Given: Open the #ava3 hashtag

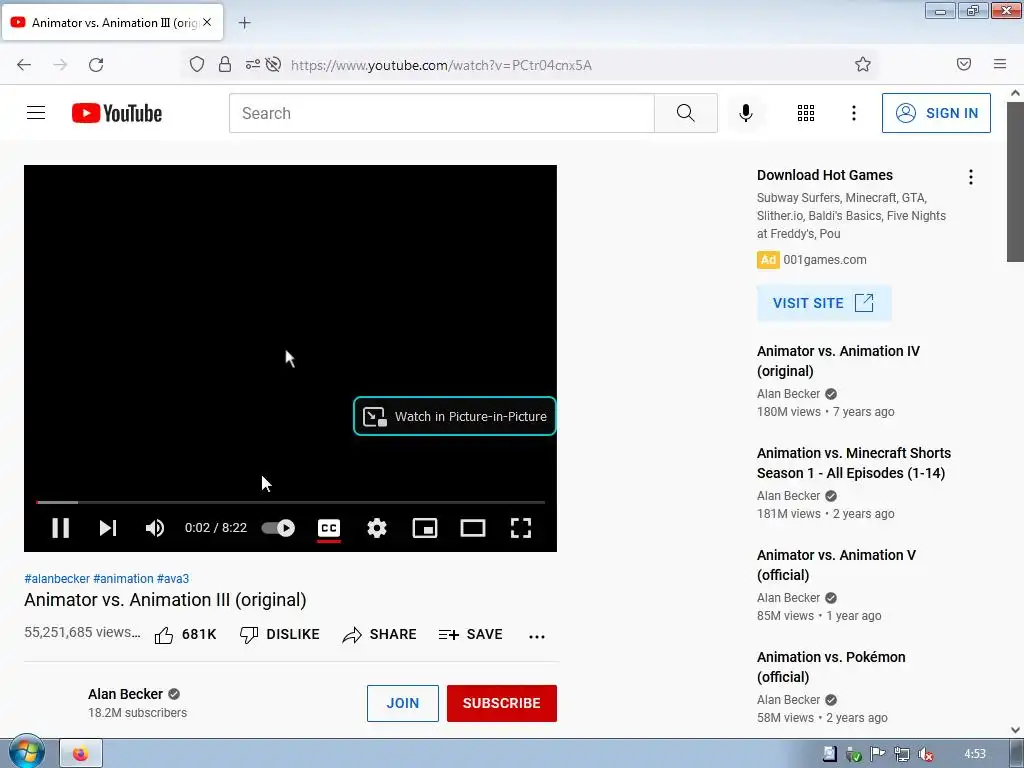Looking at the screenshot, I should tap(173, 579).
